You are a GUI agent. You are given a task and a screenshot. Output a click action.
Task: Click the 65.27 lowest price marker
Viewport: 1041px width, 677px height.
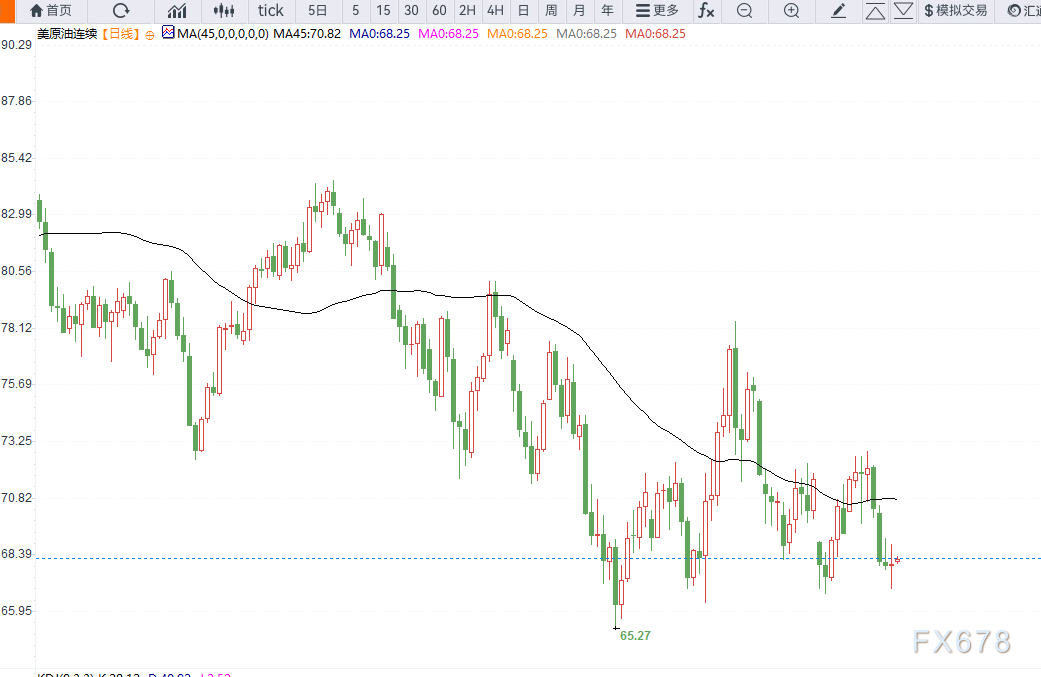click(635, 635)
